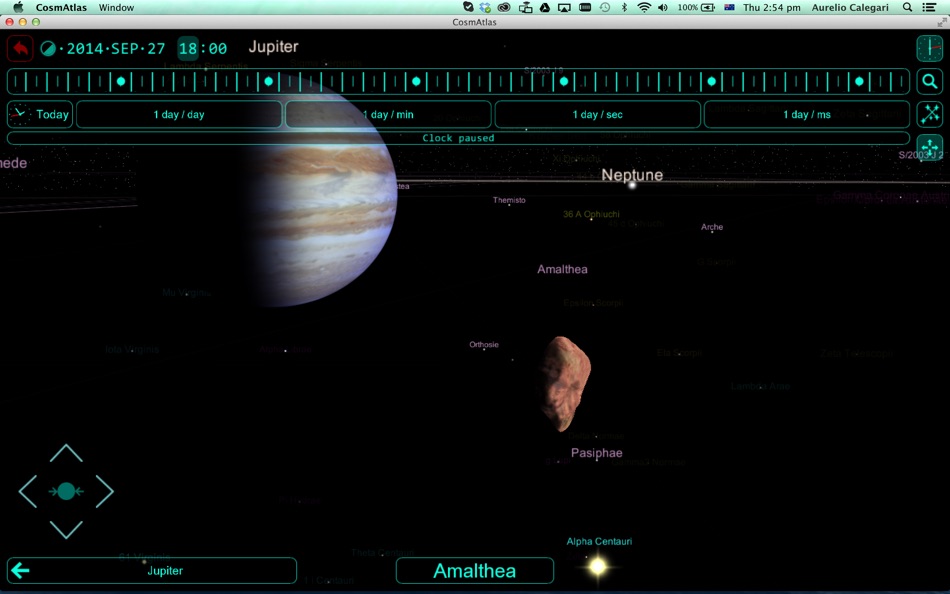Open the search magnifier icon
This screenshot has height=594, width=950.
pyautogui.click(x=929, y=81)
